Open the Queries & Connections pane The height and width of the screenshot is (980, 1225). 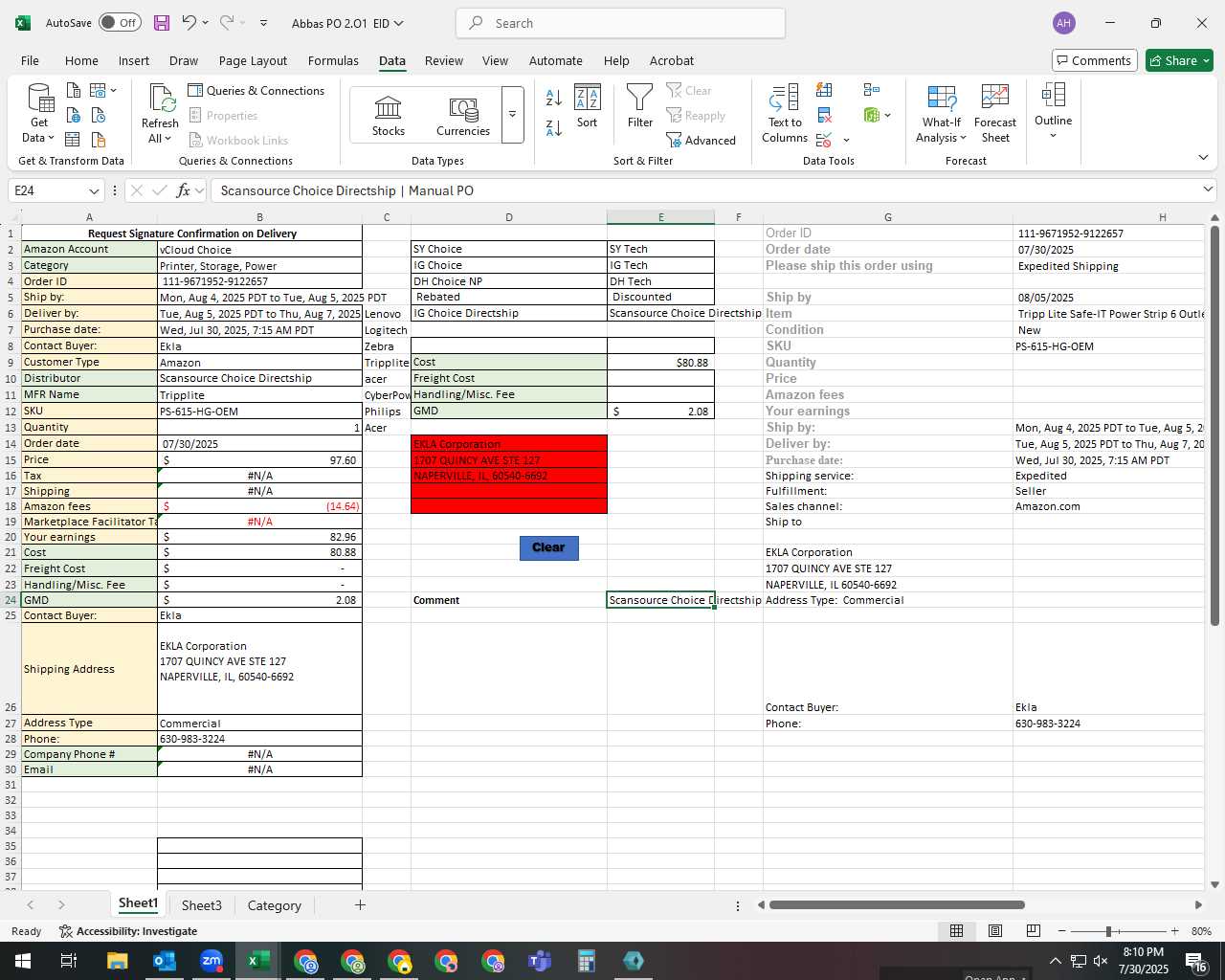[256, 91]
